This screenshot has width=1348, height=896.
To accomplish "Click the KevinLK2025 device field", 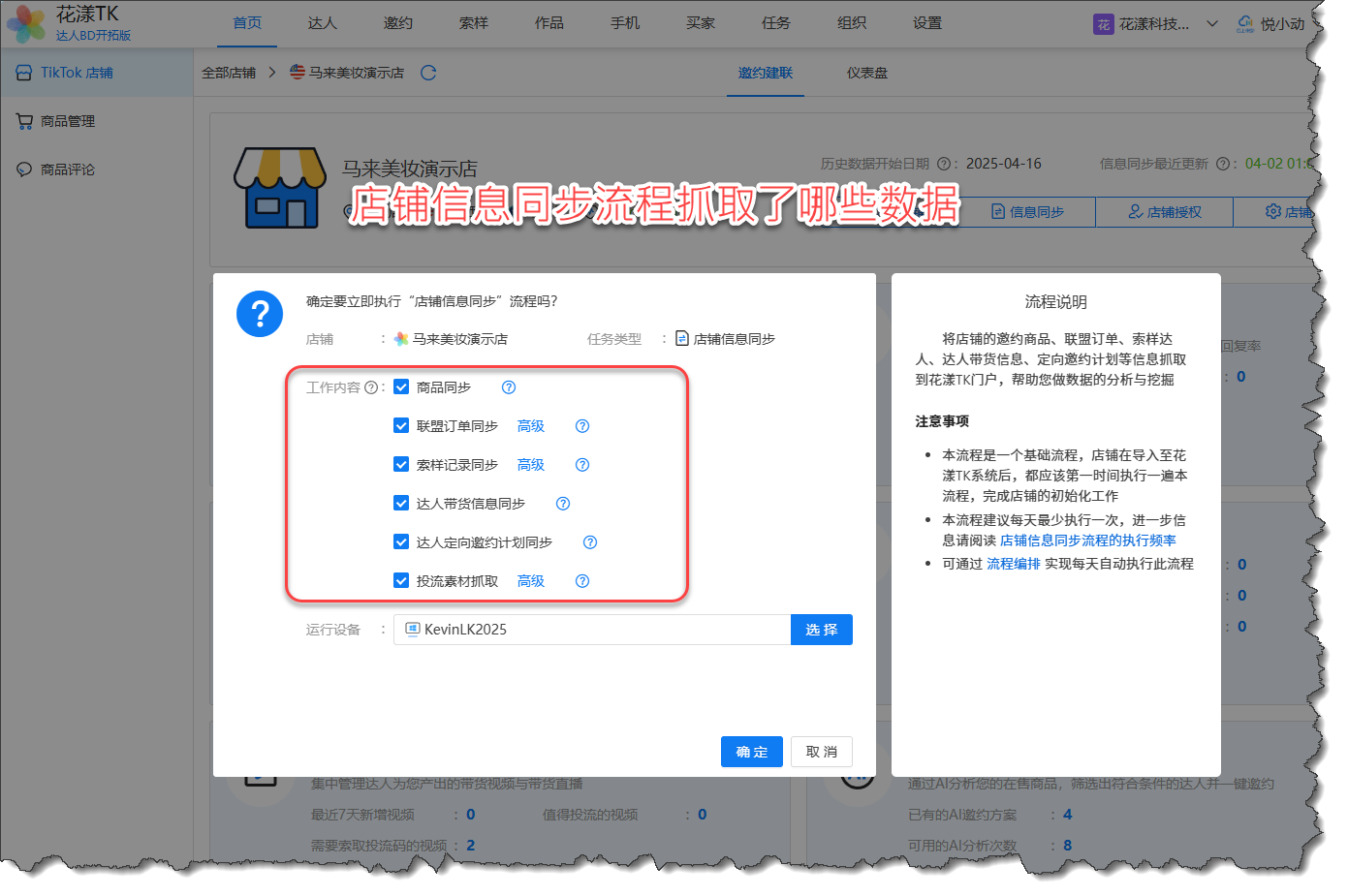I will tap(591, 630).
